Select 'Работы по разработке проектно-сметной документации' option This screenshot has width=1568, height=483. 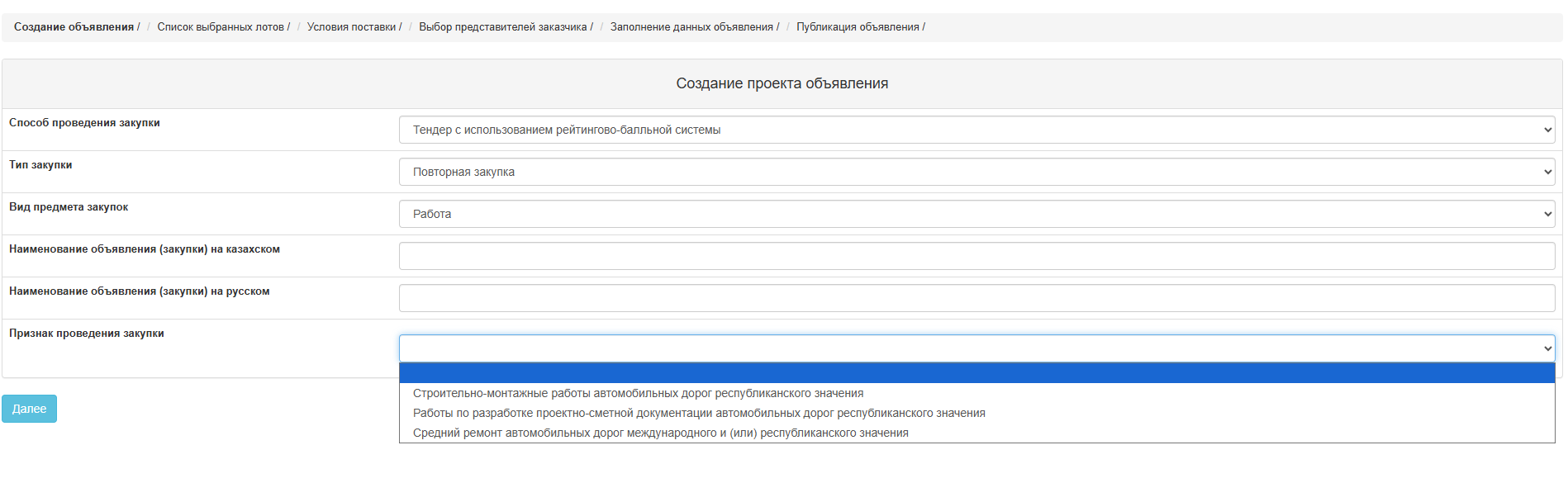[699, 414]
